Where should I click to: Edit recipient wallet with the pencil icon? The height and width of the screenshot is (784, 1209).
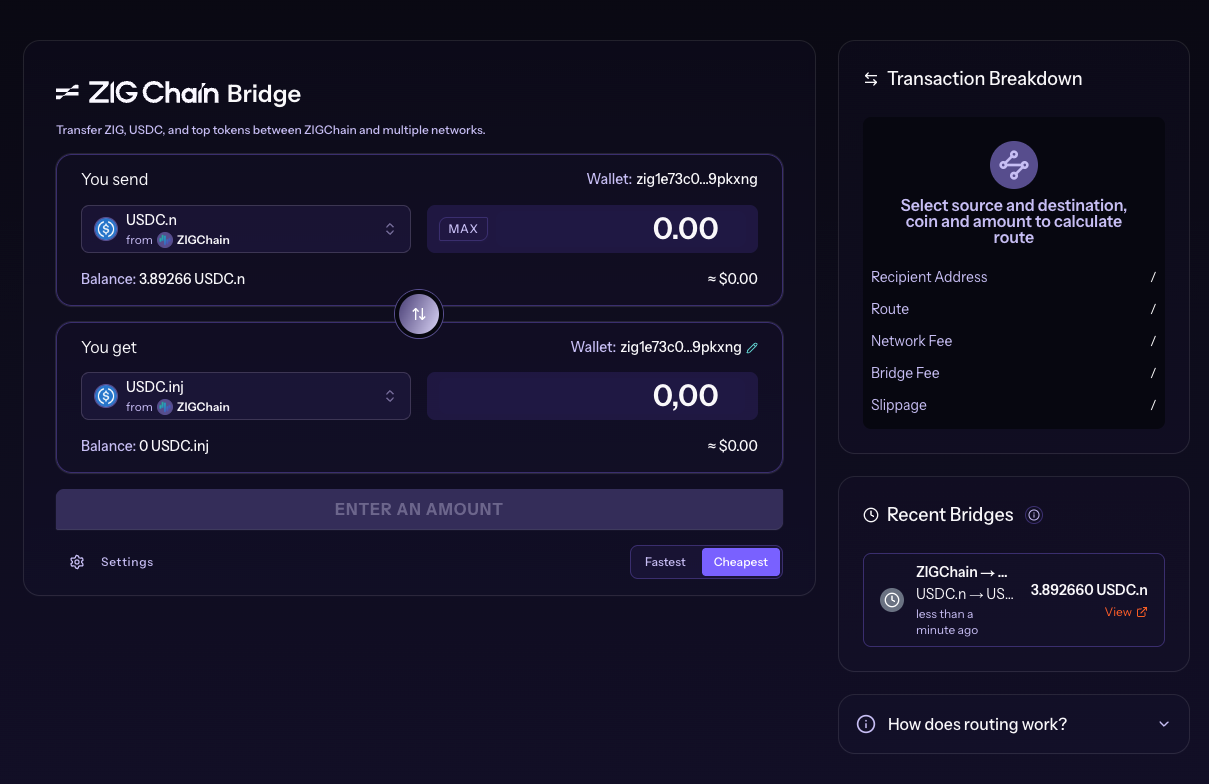(x=753, y=348)
